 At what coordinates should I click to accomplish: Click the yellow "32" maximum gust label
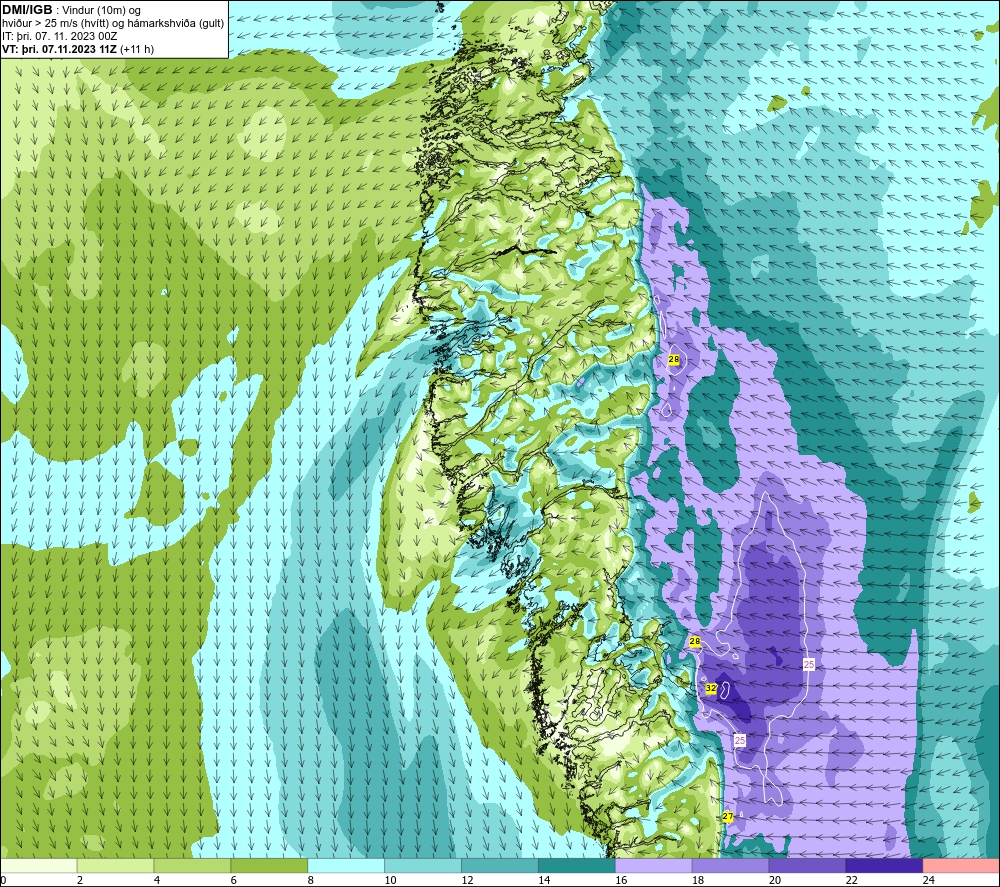tap(710, 689)
